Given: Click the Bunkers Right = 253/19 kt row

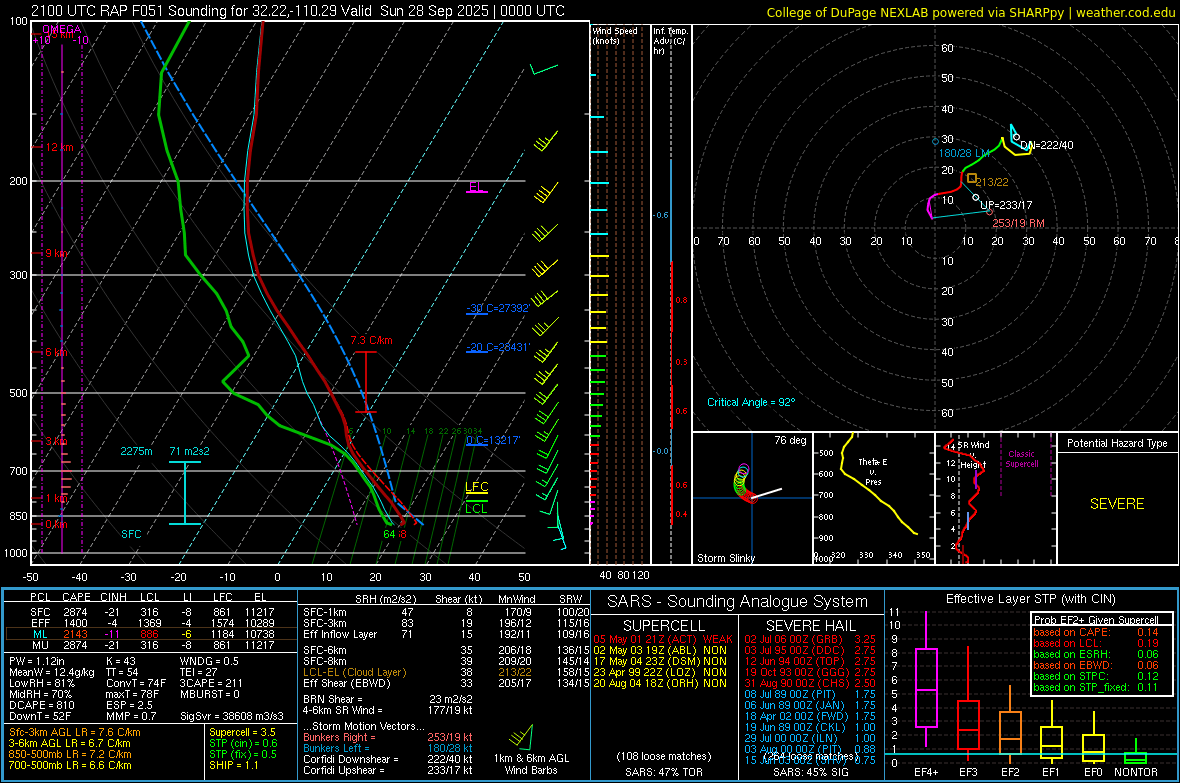Looking at the screenshot, I should [388, 737].
